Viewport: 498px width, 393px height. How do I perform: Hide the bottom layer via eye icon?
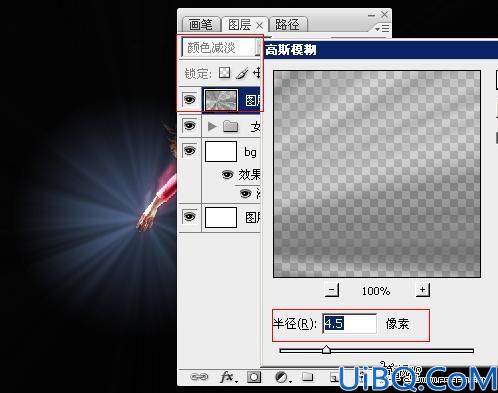[190, 217]
